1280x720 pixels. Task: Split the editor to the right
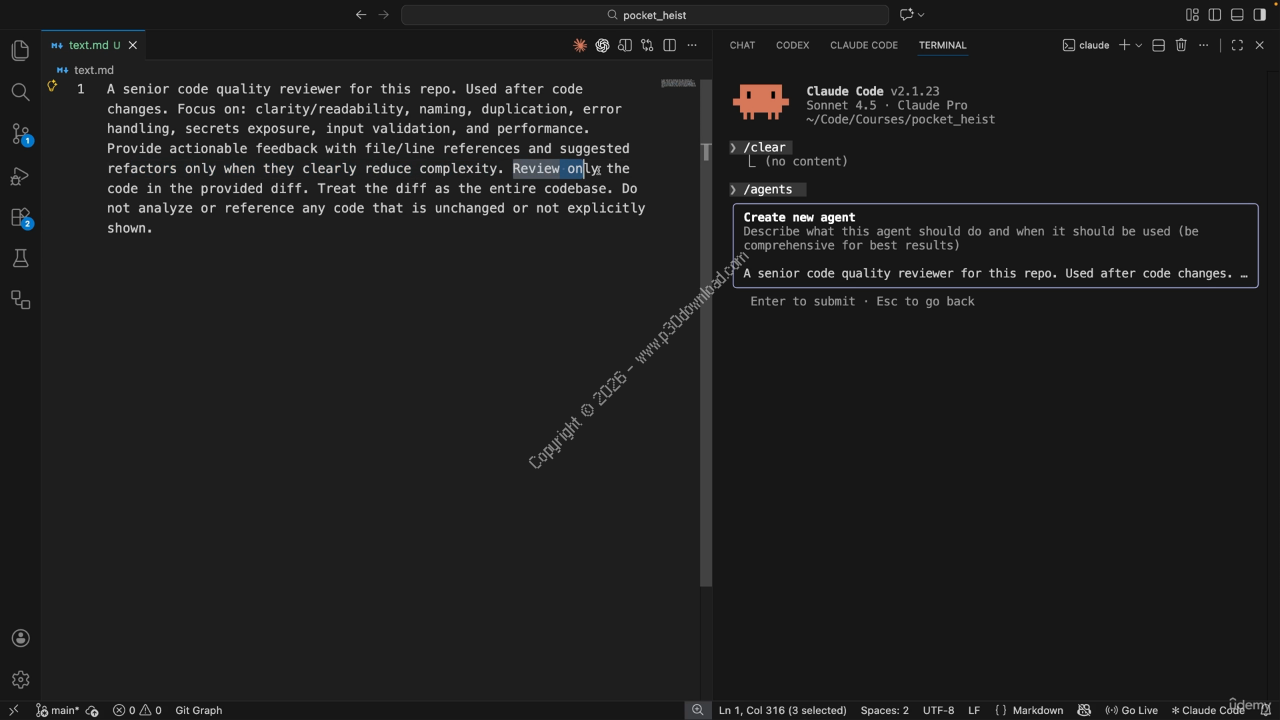click(x=669, y=45)
